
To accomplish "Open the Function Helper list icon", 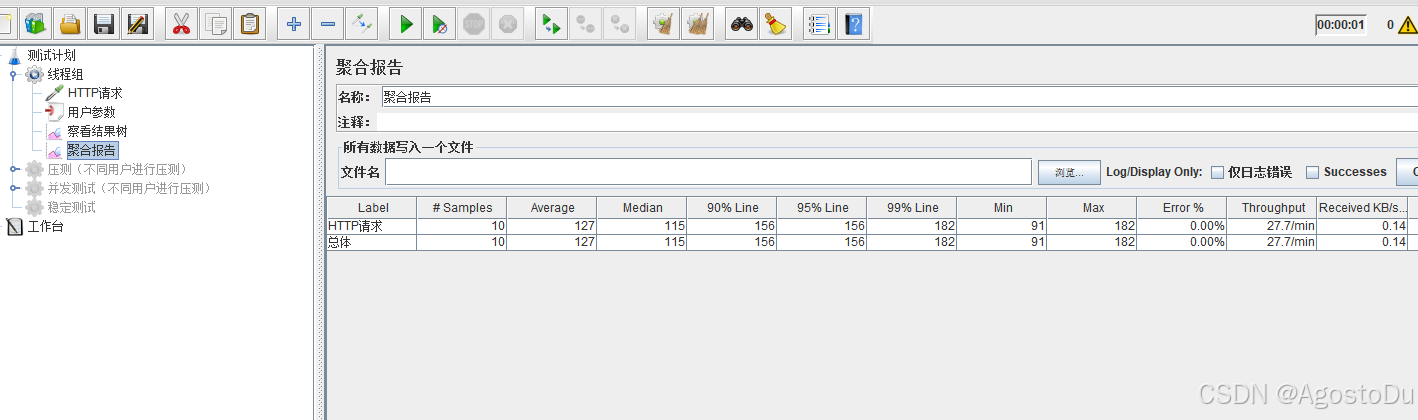I will point(819,23).
